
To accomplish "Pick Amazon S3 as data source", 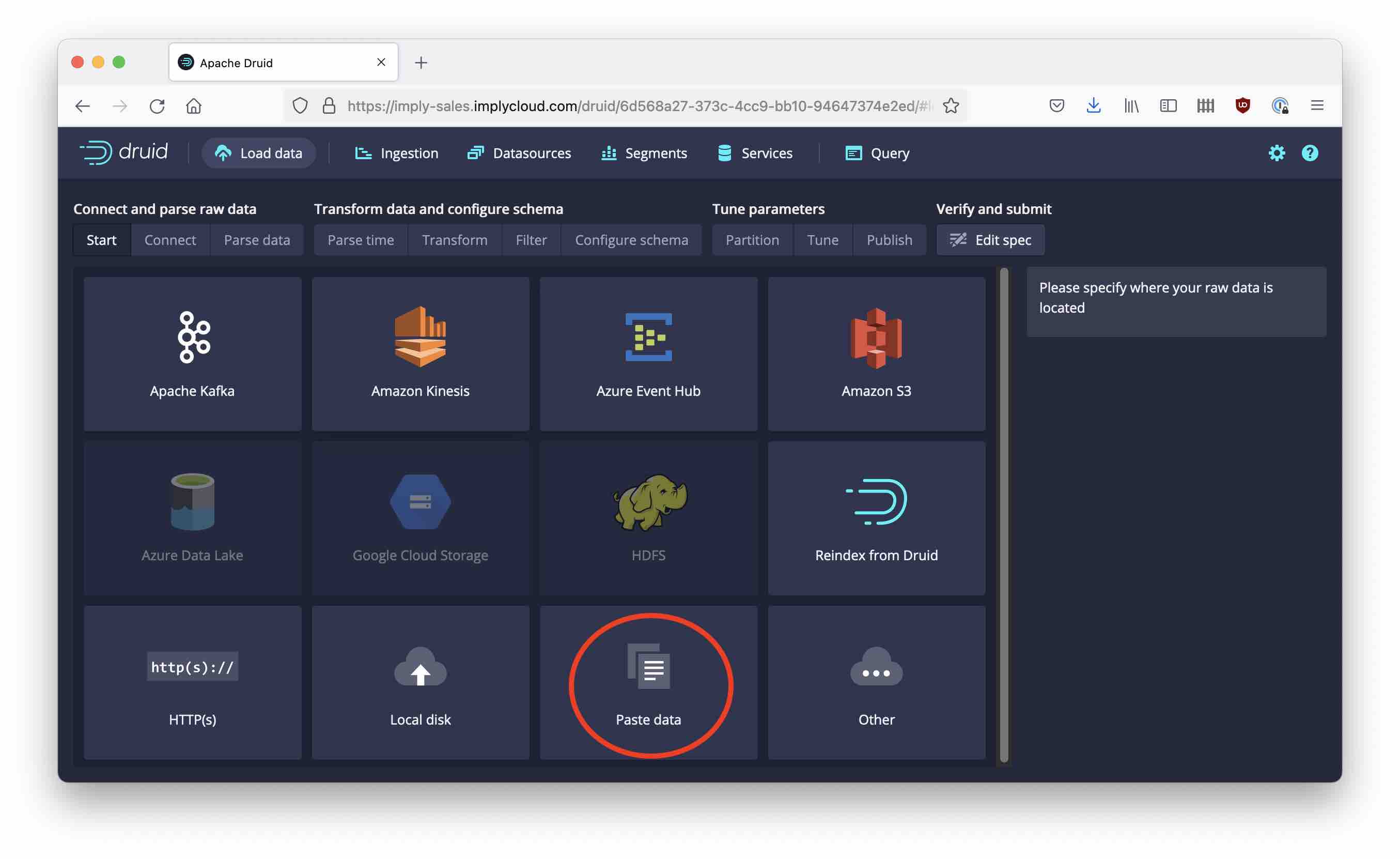I will click(876, 354).
